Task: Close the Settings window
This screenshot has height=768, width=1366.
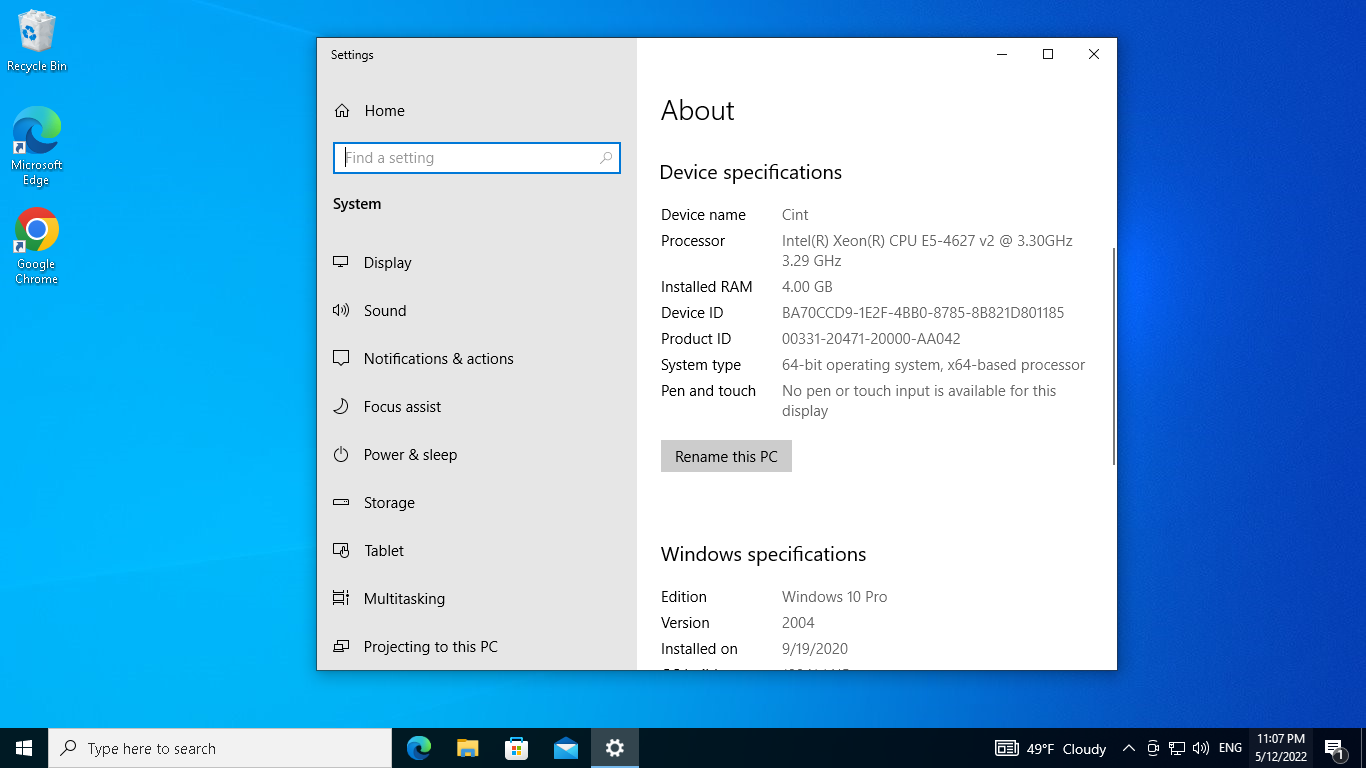Action: coord(1094,55)
